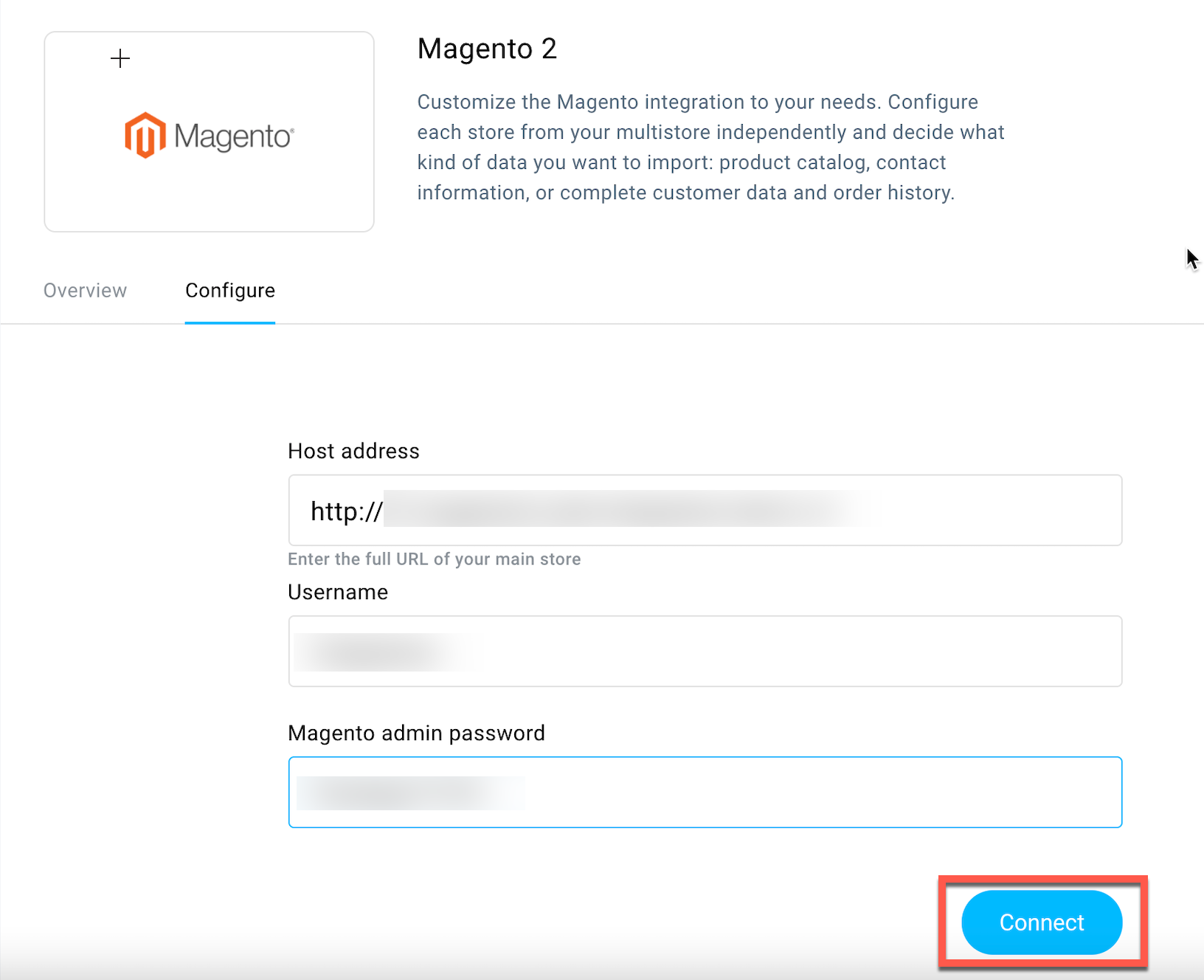This screenshot has height=980, width=1204.
Task: Click the http:// prefix in host field
Action: point(346,511)
